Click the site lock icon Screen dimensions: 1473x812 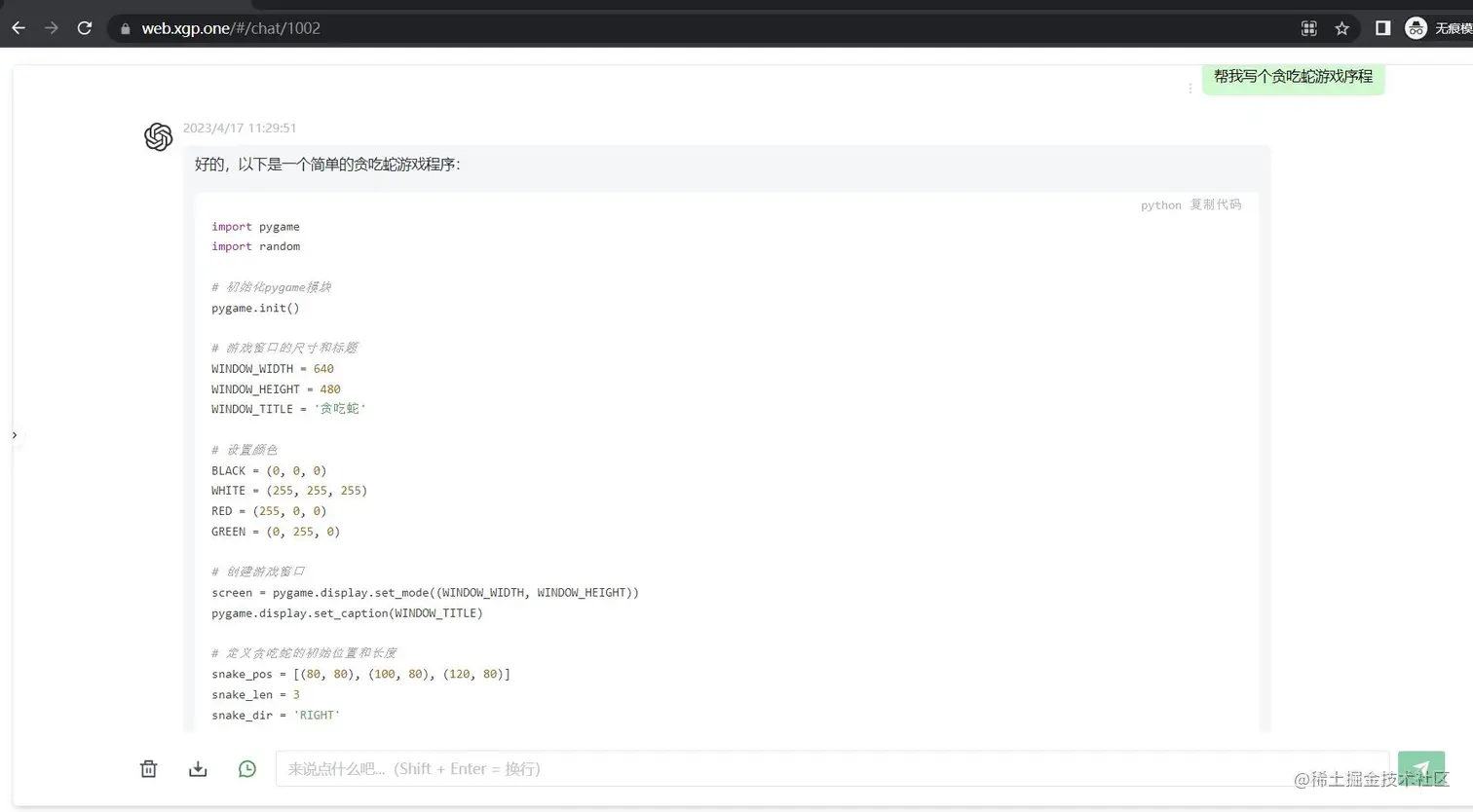point(125,28)
